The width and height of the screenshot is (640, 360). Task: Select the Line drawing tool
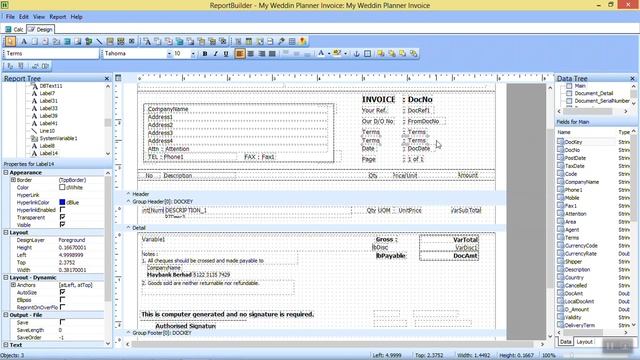99,41
